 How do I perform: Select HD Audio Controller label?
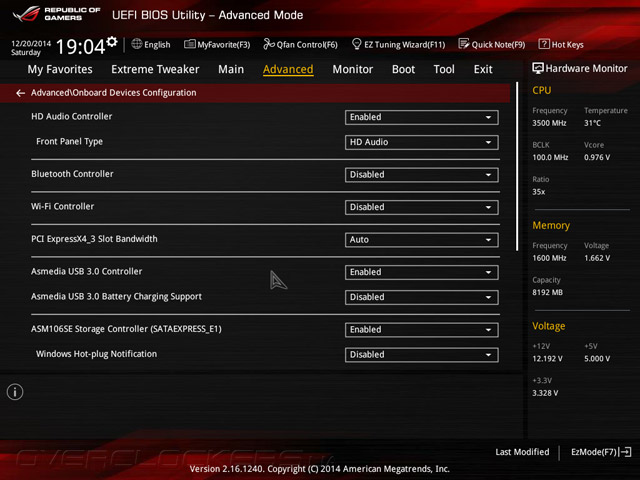tap(71, 116)
